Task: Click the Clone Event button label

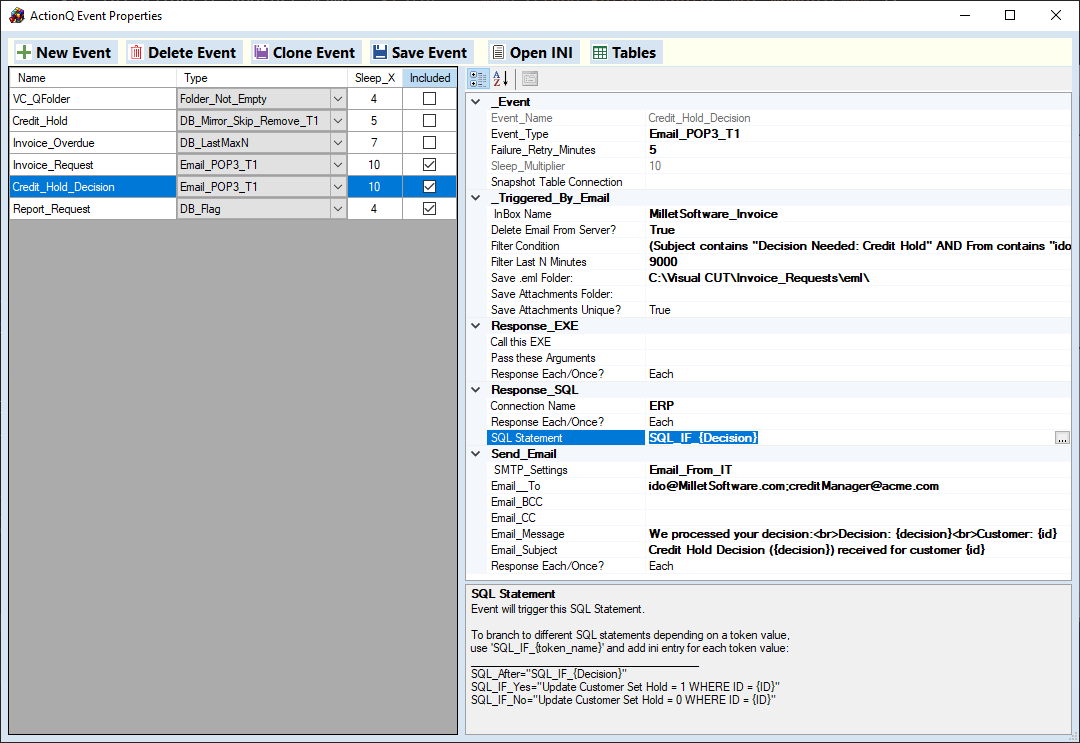Action: (313, 52)
